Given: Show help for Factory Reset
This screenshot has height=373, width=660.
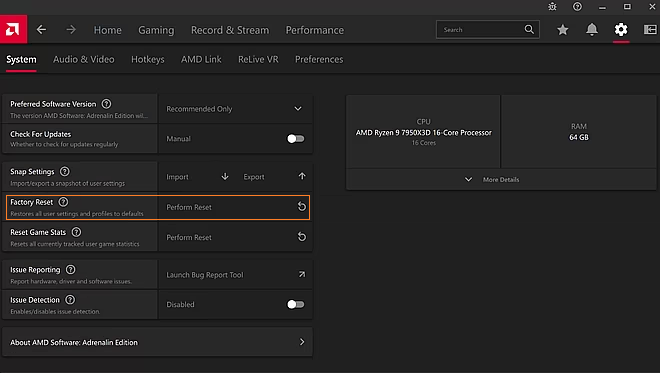Looking at the screenshot, I should [63, 202].
